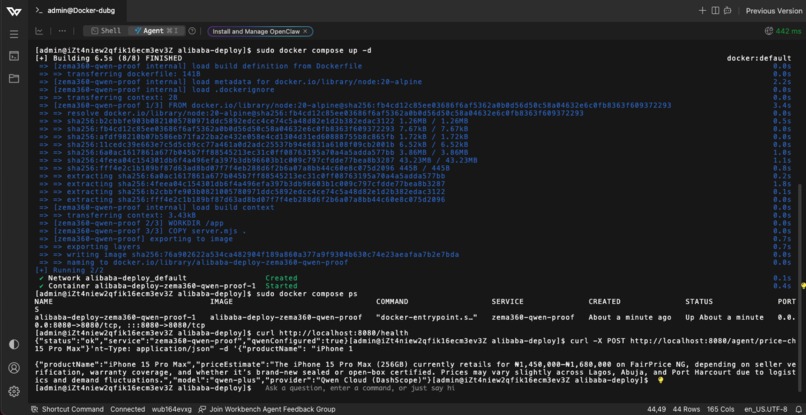
Task: Open the settings gear icon
Action: [14, 391]
